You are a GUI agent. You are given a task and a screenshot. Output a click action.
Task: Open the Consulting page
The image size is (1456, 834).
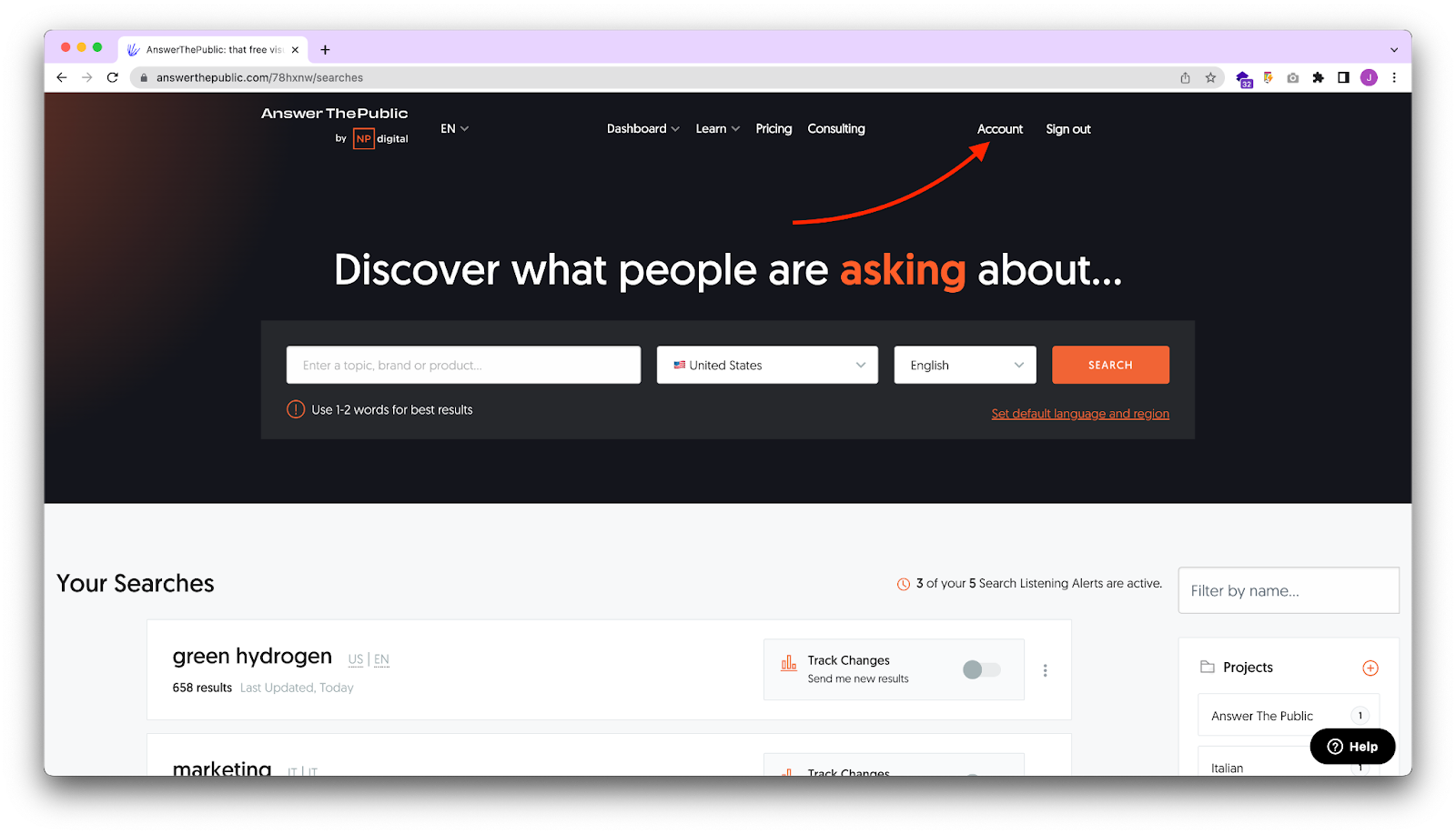836,128
